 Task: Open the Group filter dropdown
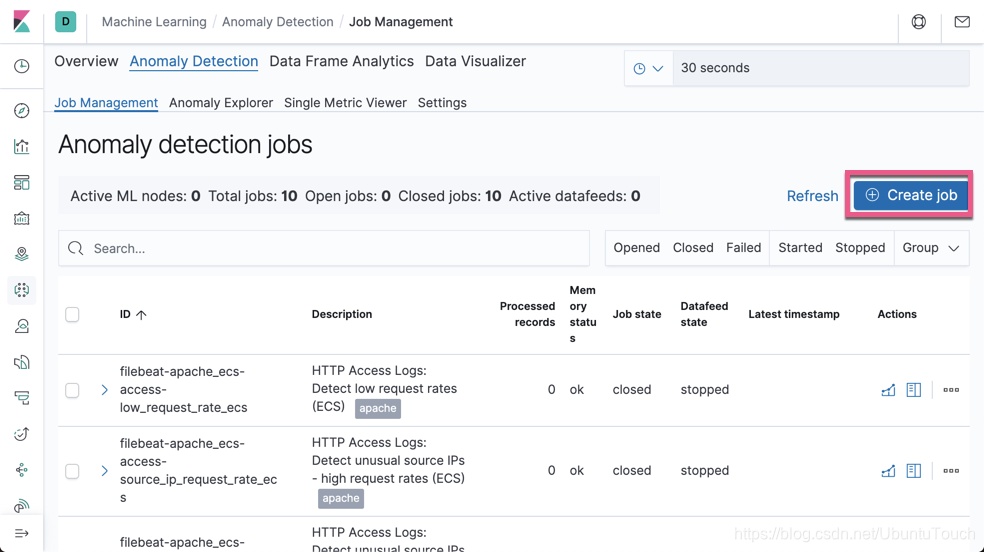pos(931,248)
